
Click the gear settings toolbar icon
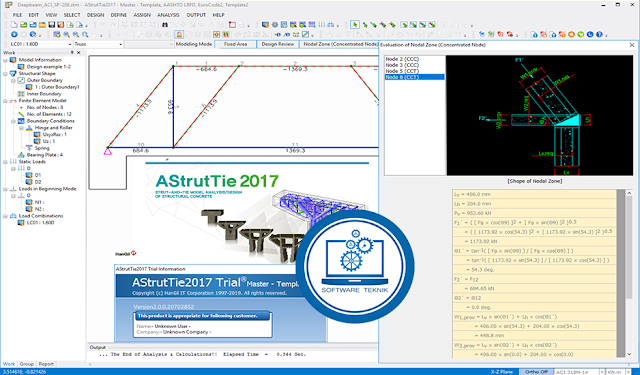tap(275, 25)
